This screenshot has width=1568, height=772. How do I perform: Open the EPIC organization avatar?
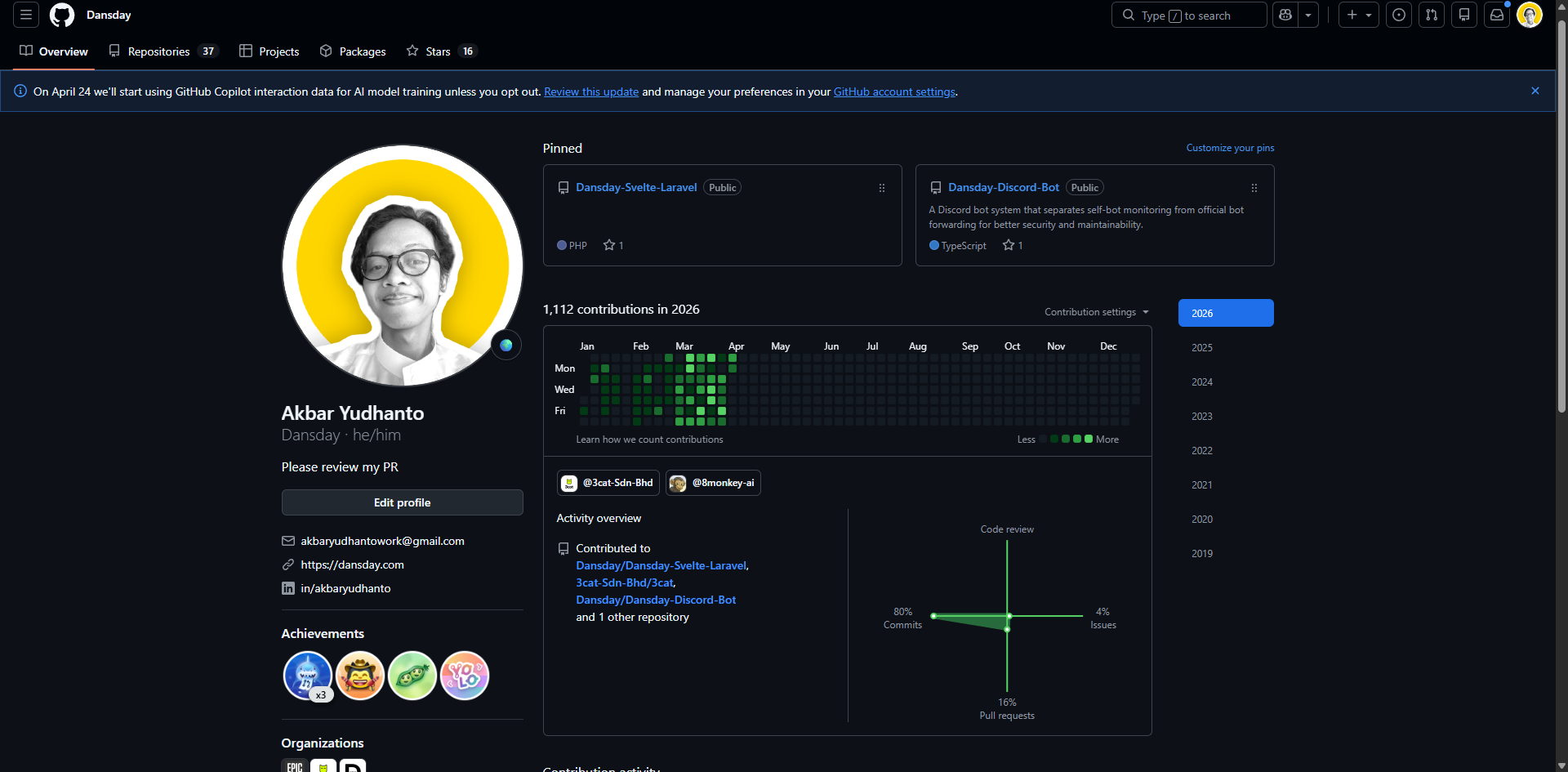point(295,766)
